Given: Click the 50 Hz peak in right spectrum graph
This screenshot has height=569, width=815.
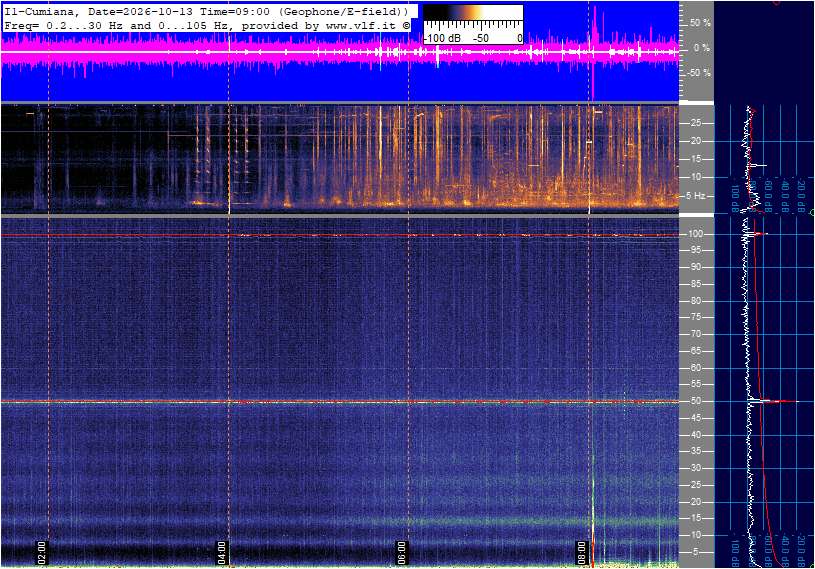Looking at the screenshot, I should 774,401.
